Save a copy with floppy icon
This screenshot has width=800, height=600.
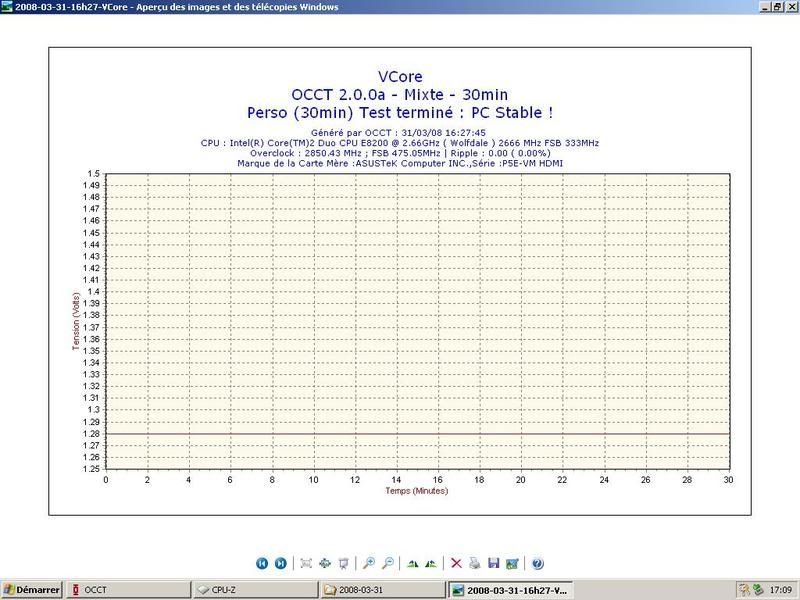[494, 563]
